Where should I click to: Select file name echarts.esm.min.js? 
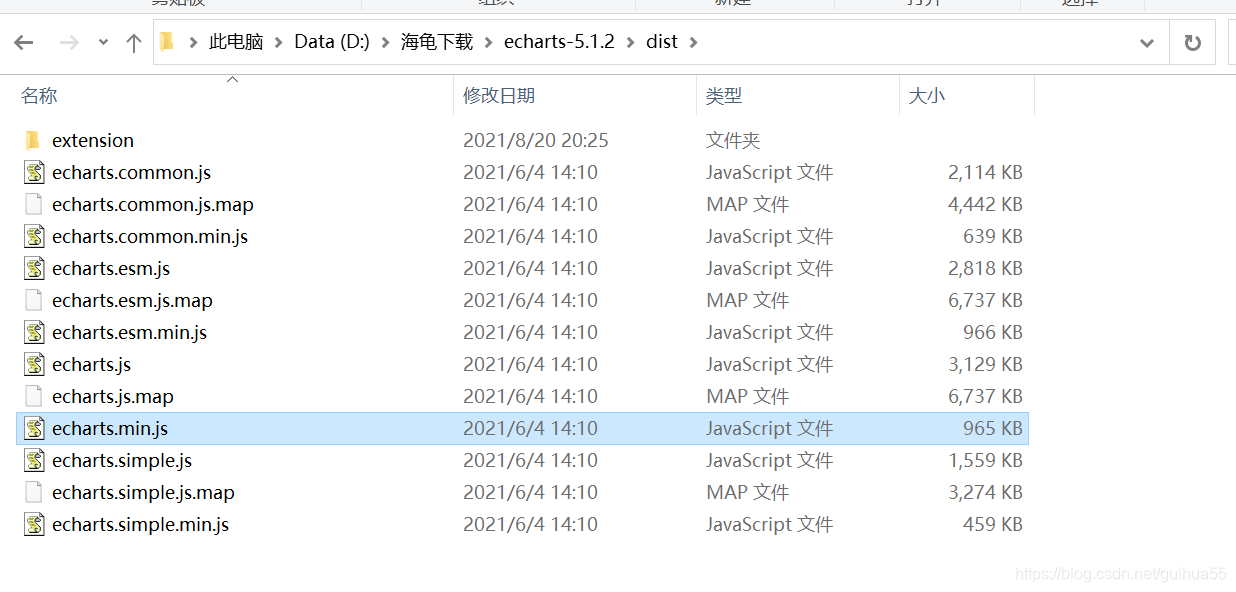[130, 333]
